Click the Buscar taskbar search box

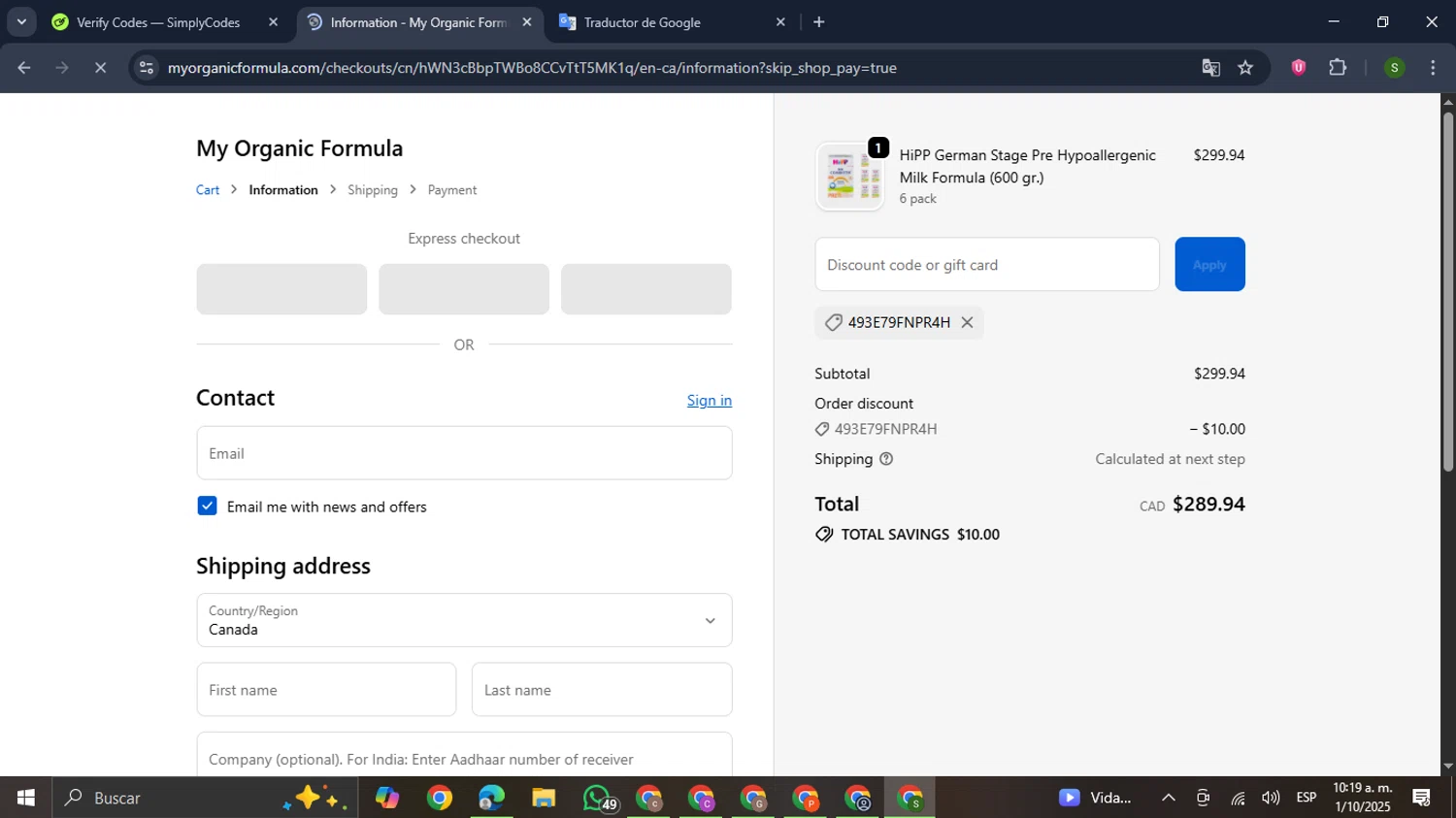(204, 798)
